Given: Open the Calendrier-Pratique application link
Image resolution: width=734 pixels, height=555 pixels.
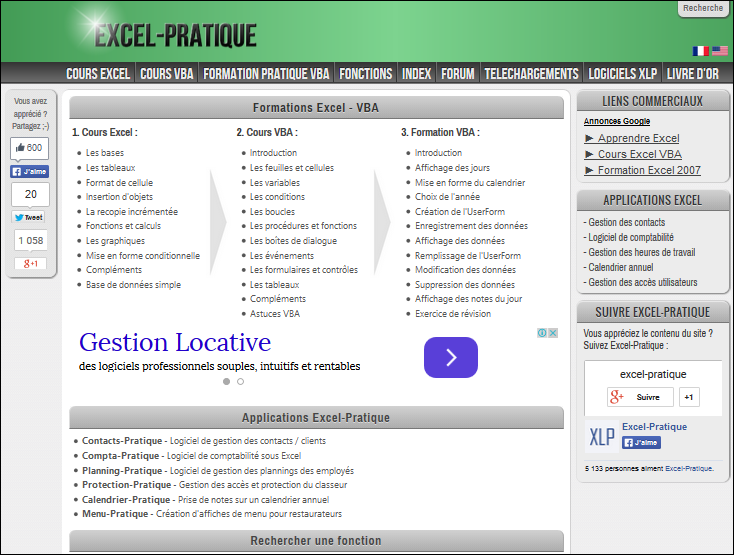Looking at the screenshot, I should tap(126, 500).
